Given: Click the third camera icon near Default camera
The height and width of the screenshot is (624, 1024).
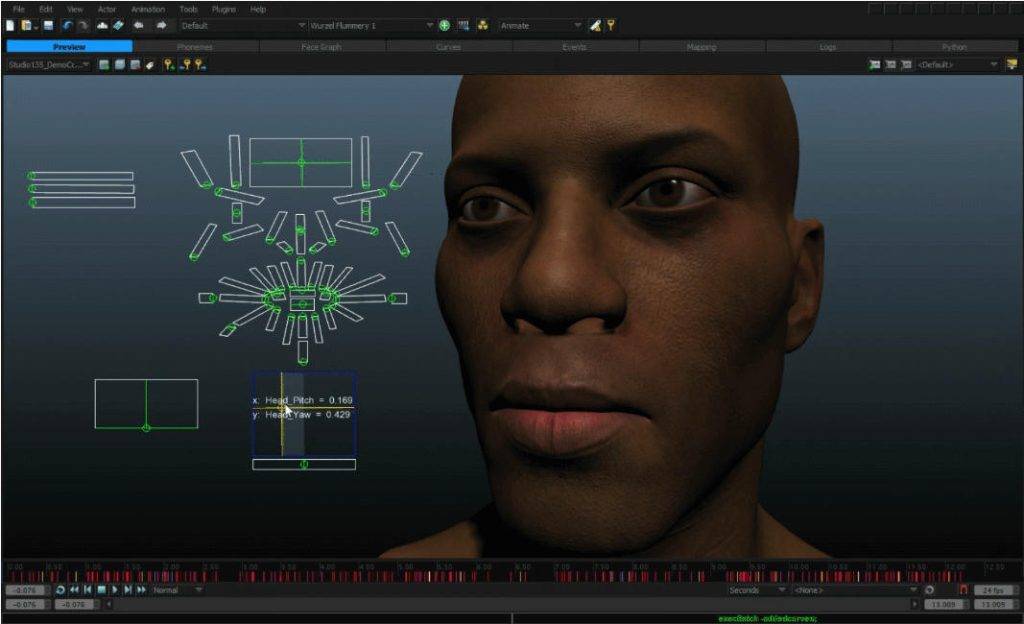Looking at the screenshot, I should click(906, 65).
